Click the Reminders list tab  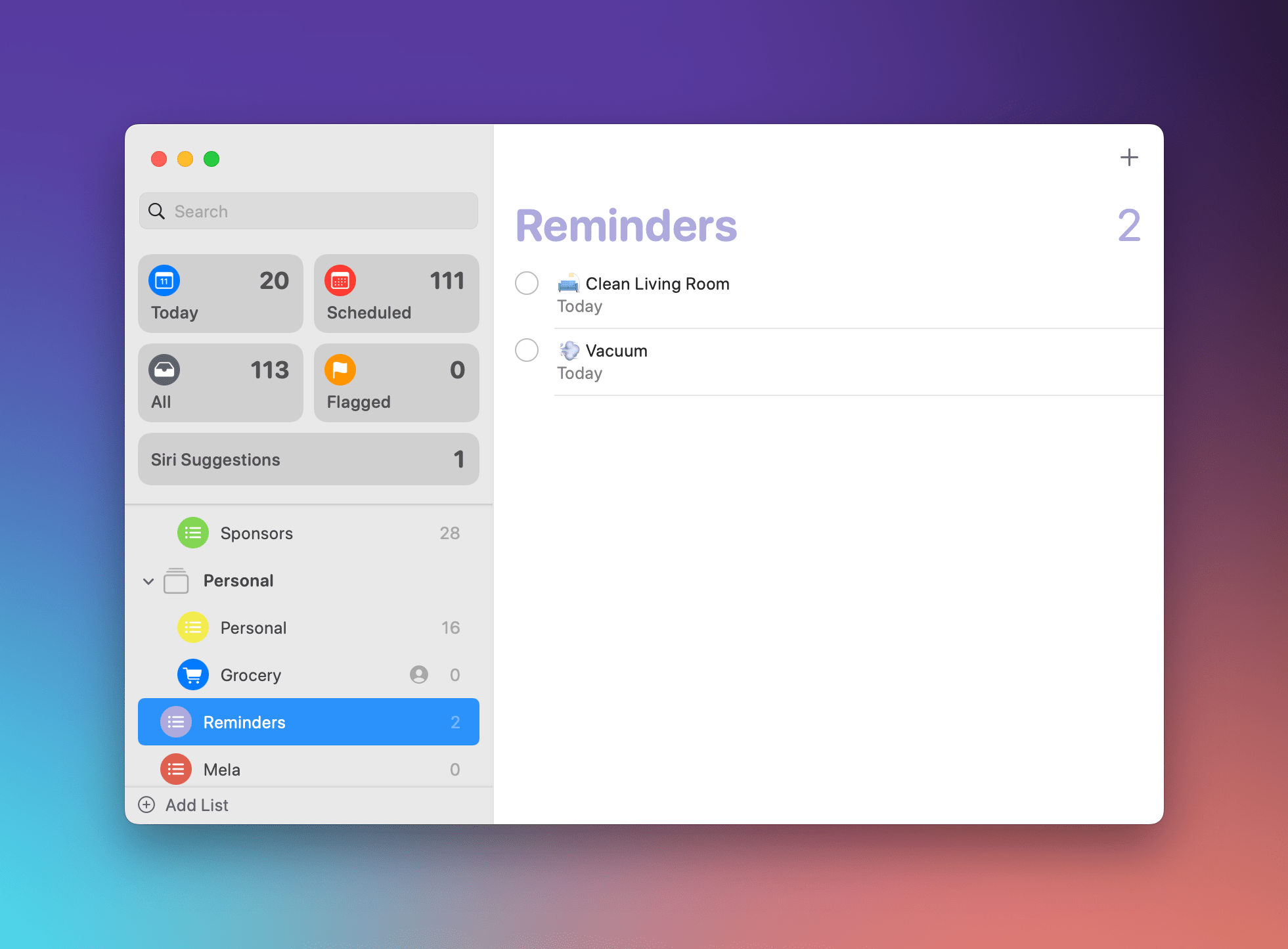click(307, 721)
